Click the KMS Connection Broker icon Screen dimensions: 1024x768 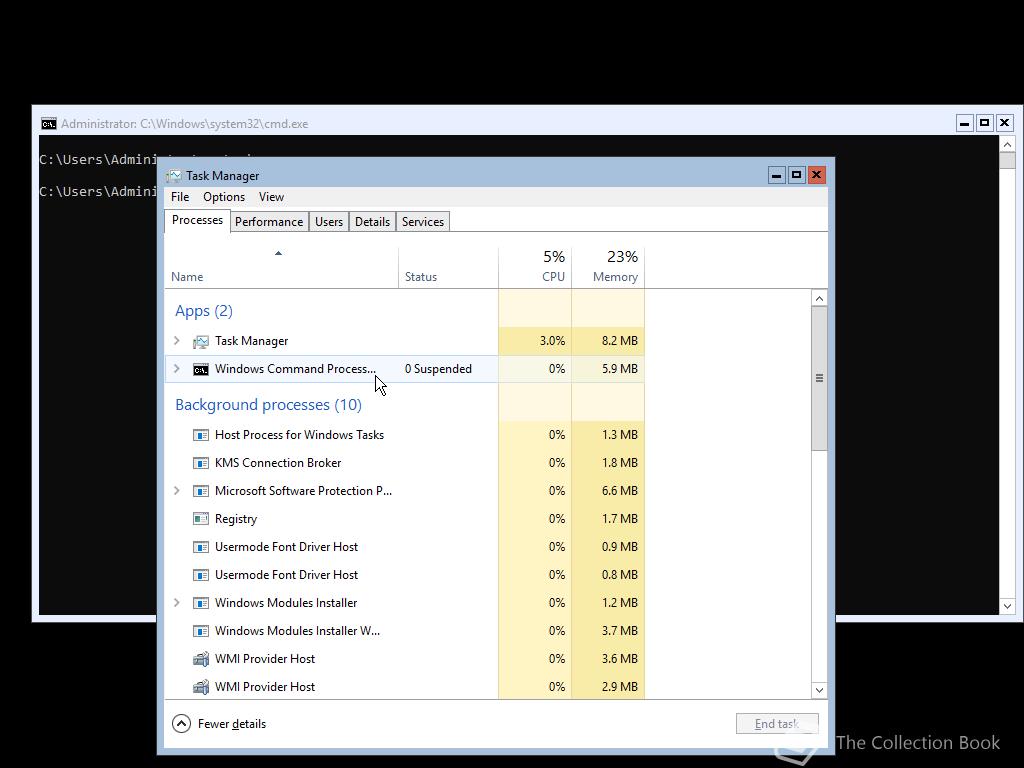tap(200, 463)
